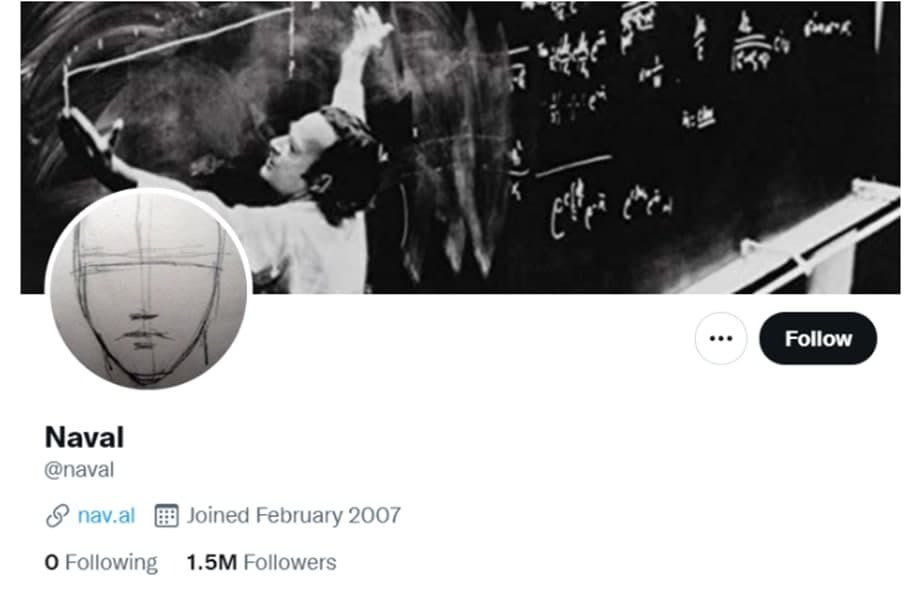This screenshot has height=614, width=921.
Task: Click the Naval display name
Action: (85, 437)
